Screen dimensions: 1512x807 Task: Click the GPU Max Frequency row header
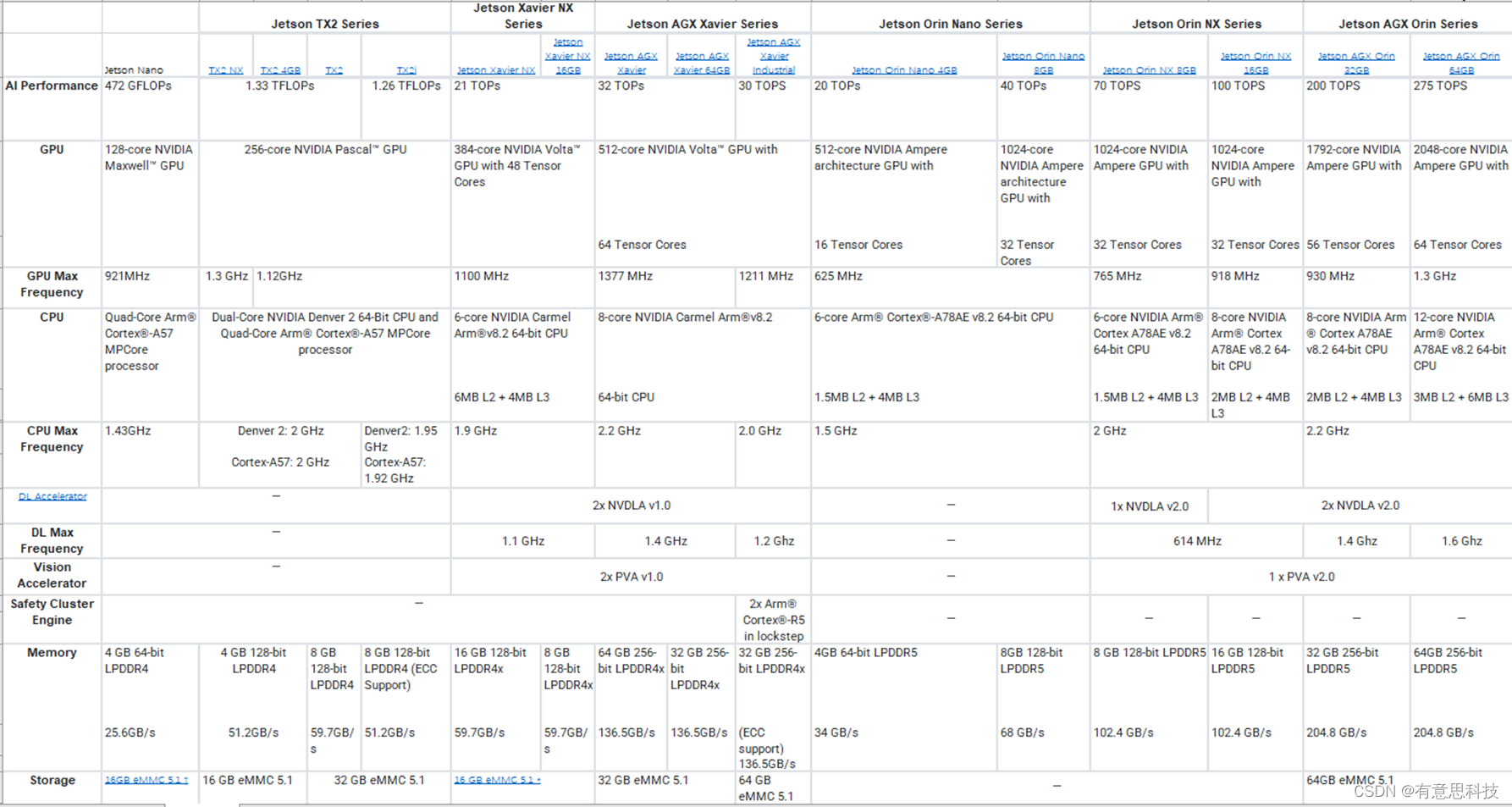(x=52, y=285)
